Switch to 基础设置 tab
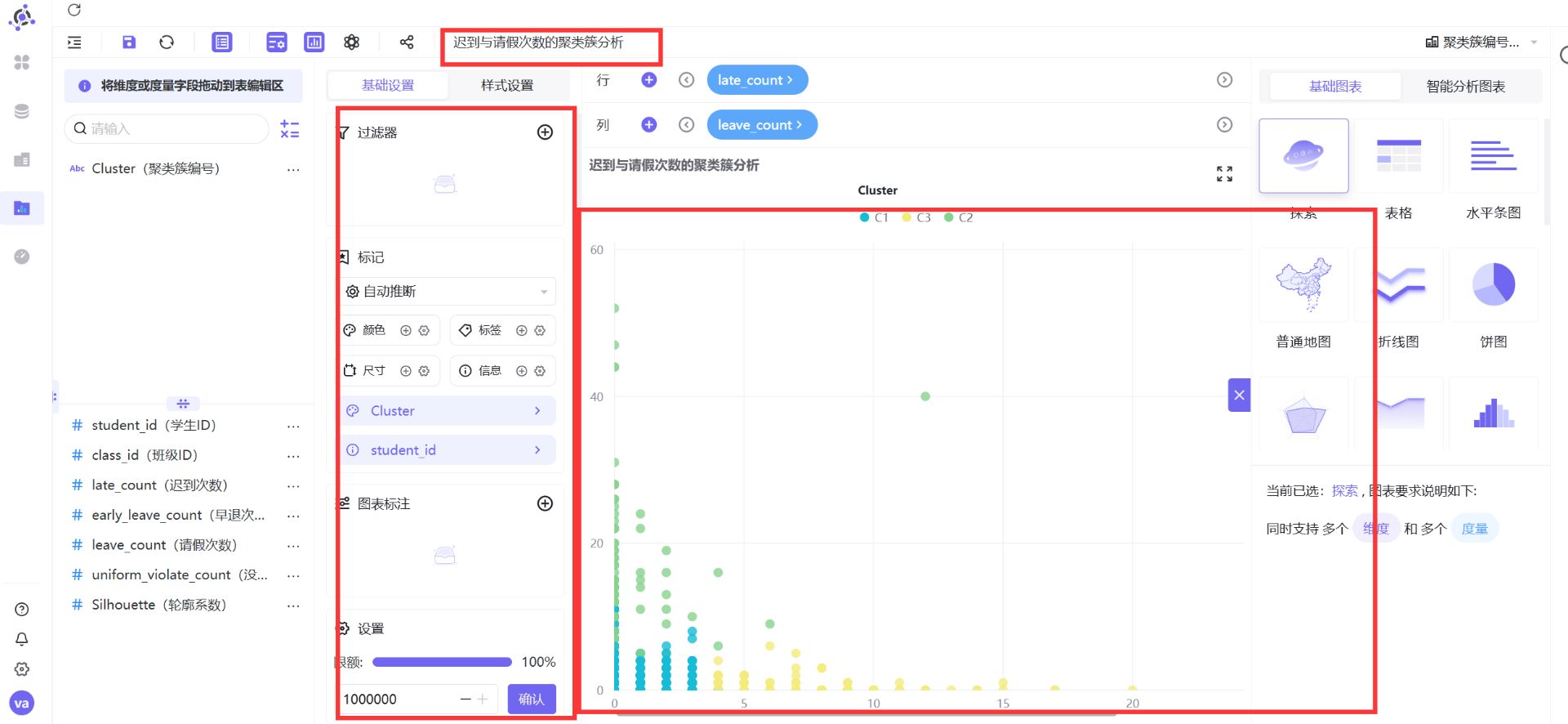This screenshot has width=1568, height=724. 388,85
